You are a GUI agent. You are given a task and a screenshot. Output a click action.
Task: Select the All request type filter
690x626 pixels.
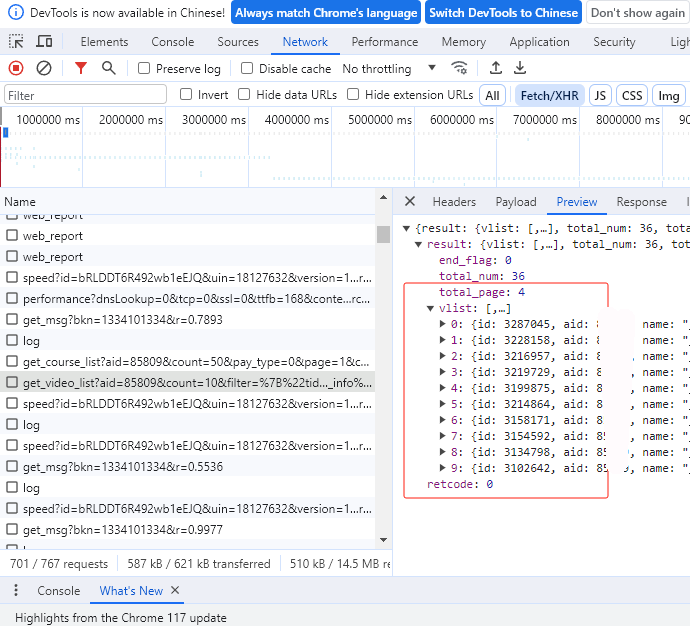click(492, 95)
